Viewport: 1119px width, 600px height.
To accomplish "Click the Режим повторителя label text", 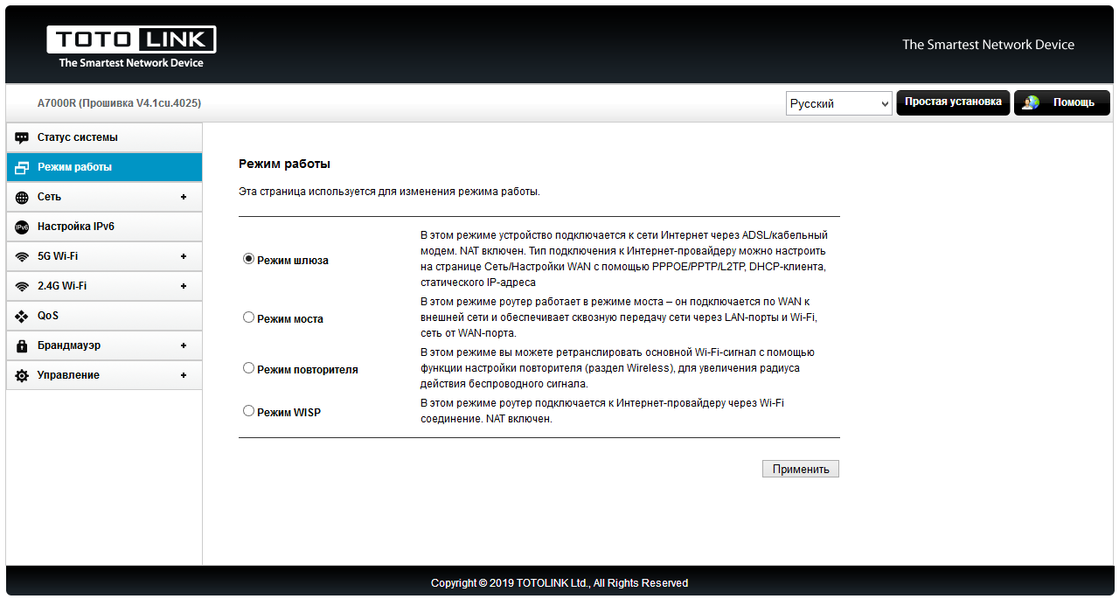I will click(x=308, y=370).
